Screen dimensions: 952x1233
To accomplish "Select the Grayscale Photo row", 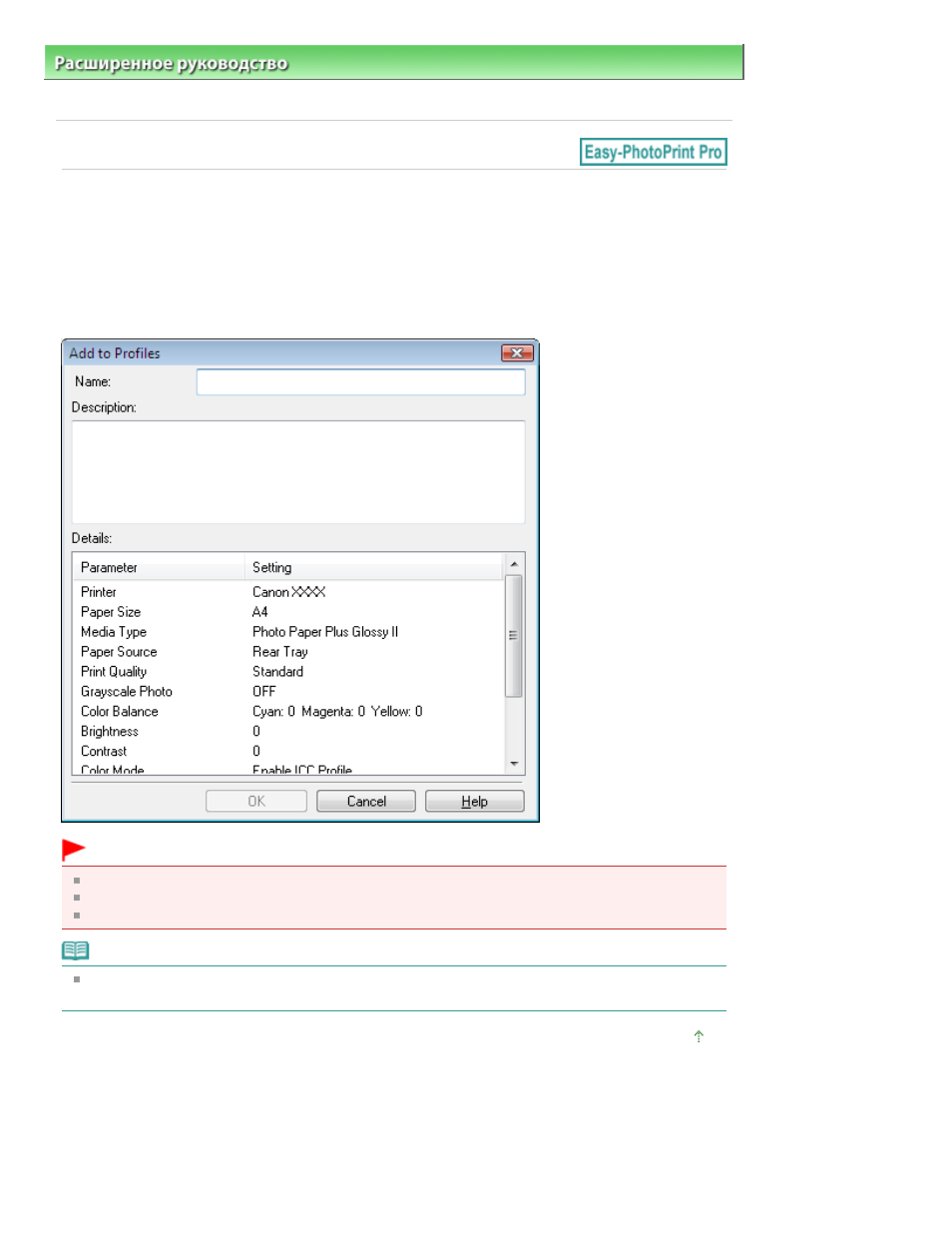I will point(288,692).
